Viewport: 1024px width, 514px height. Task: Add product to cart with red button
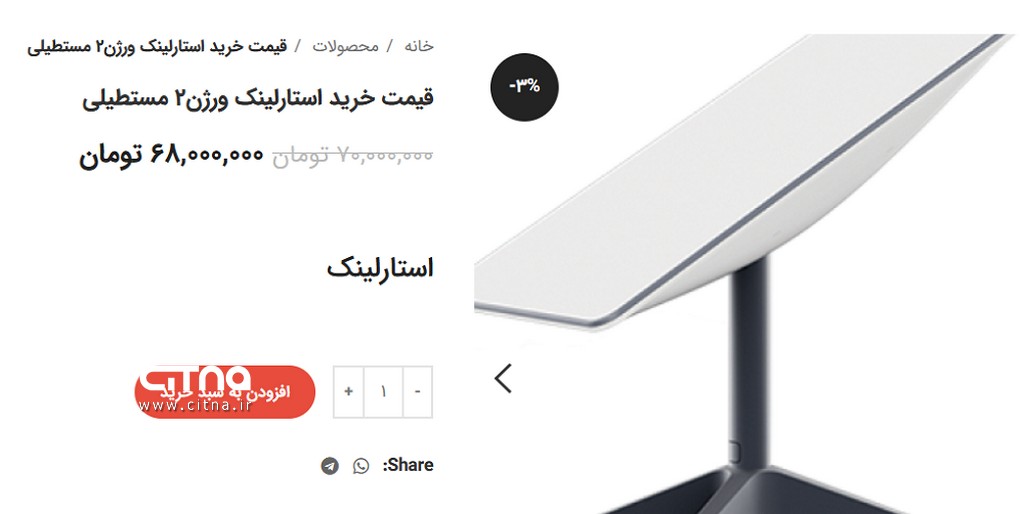coord(225,392)
